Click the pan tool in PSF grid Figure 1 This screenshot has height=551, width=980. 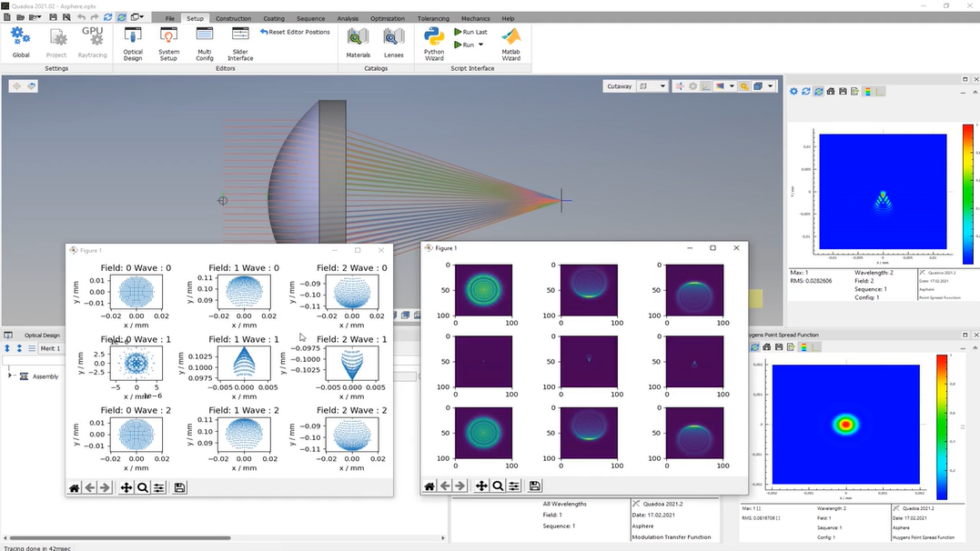(x=481, y=485)
